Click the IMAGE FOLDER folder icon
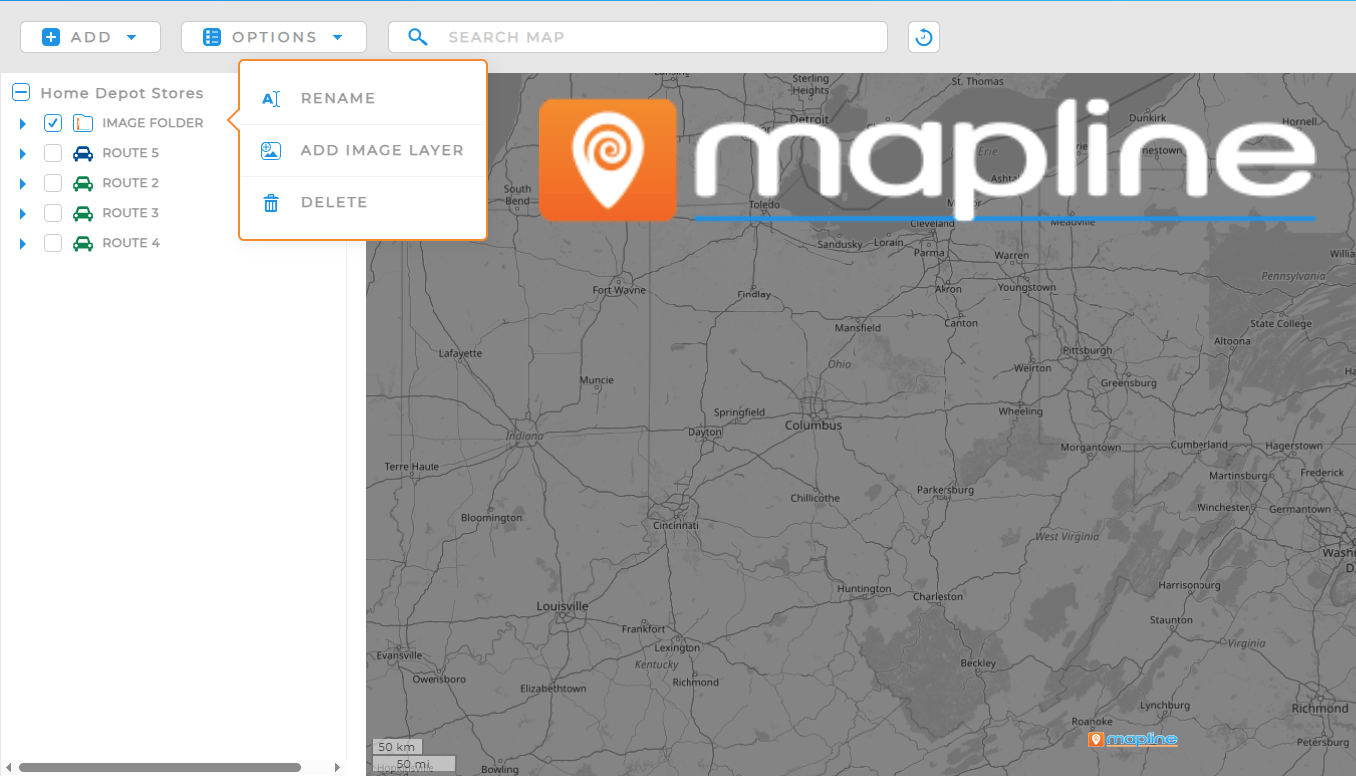 tap(83, 123)
